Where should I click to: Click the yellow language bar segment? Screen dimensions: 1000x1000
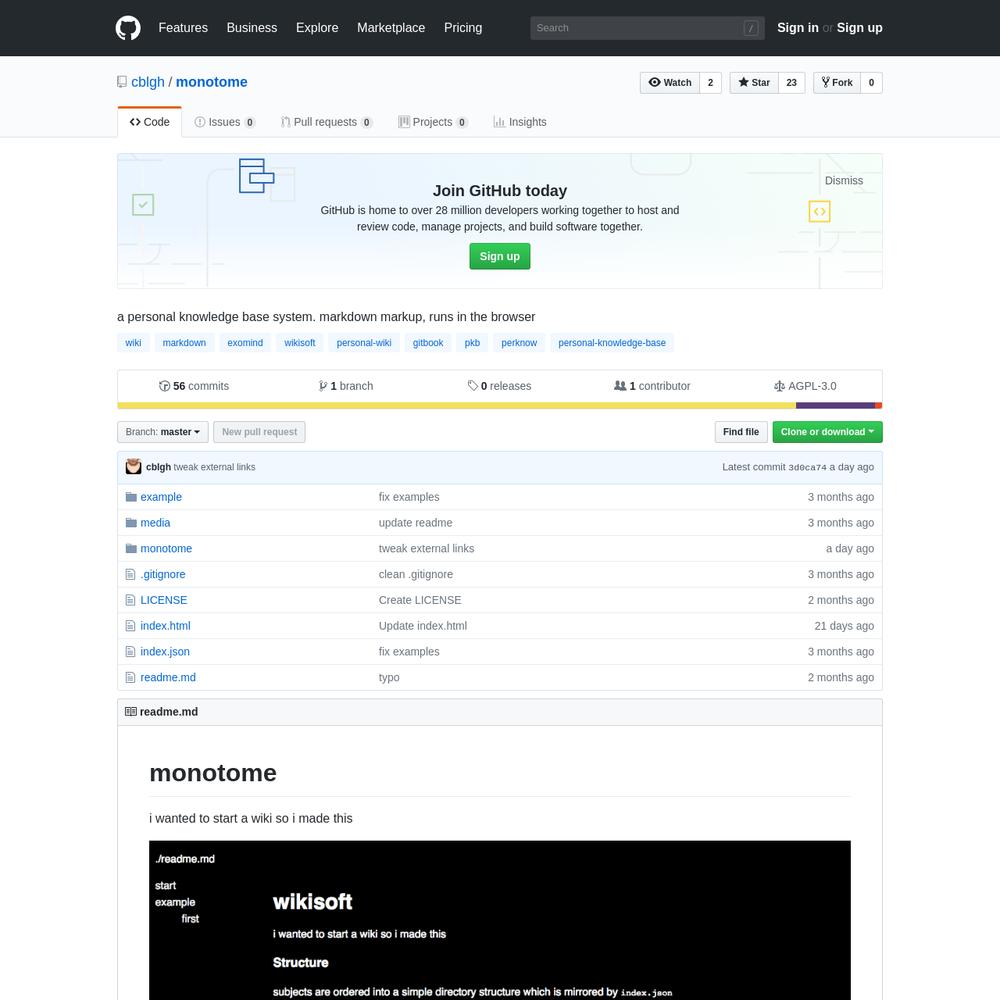pyautogui.click(x=457, y=406)
